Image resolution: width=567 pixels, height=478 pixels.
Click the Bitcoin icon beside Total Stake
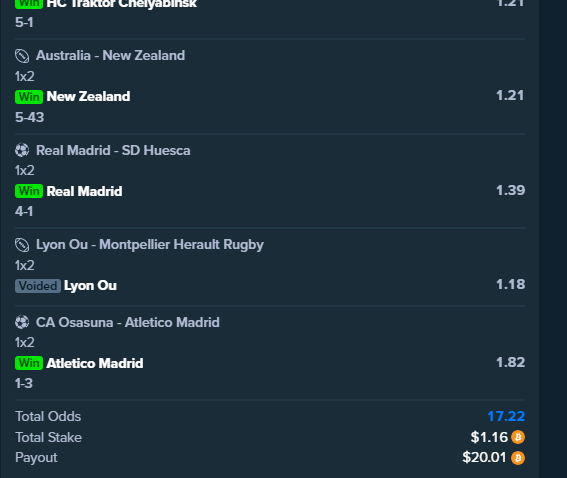[x=518, y=437]
